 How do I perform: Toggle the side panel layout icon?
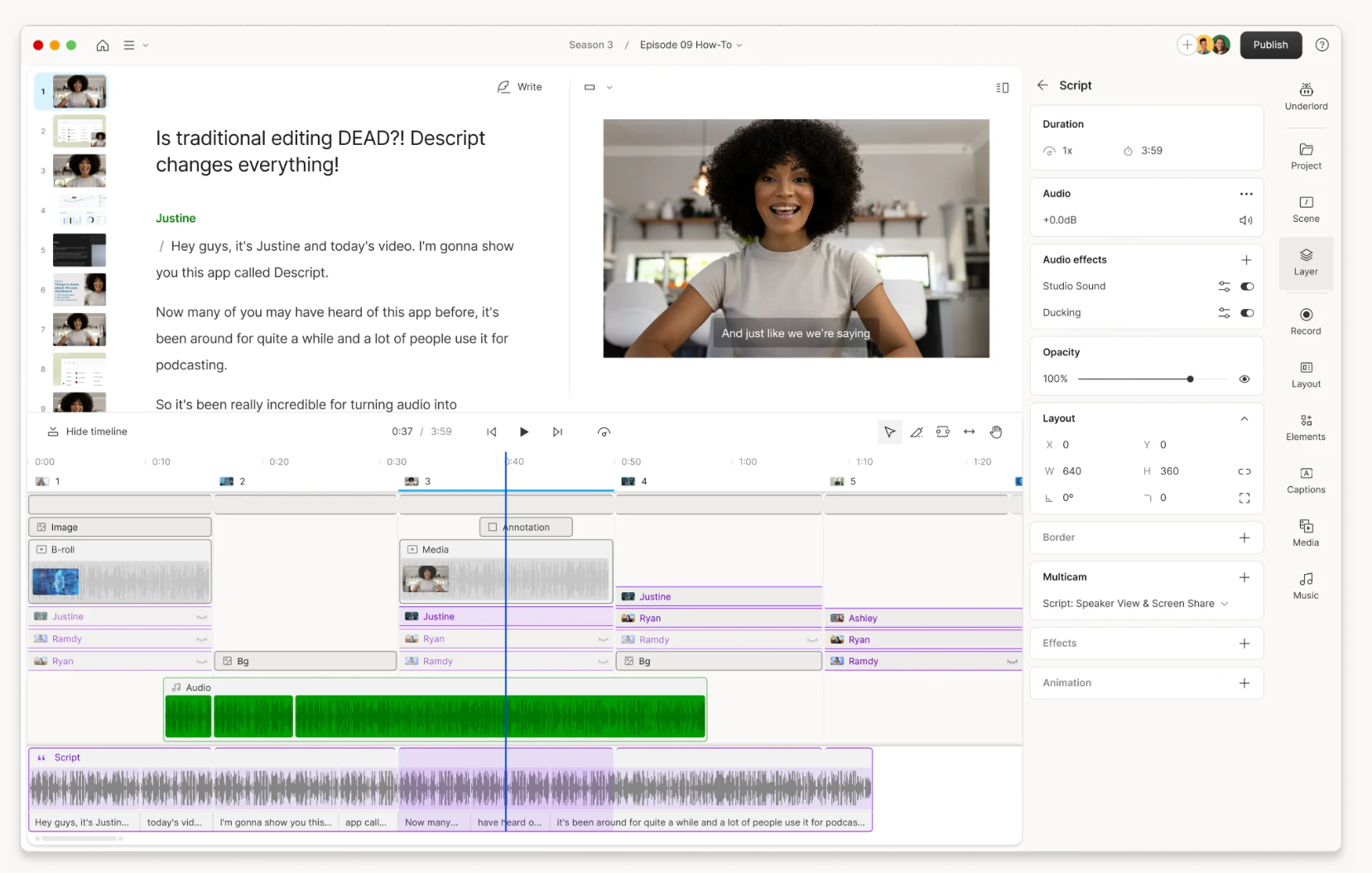(1002, 87)
